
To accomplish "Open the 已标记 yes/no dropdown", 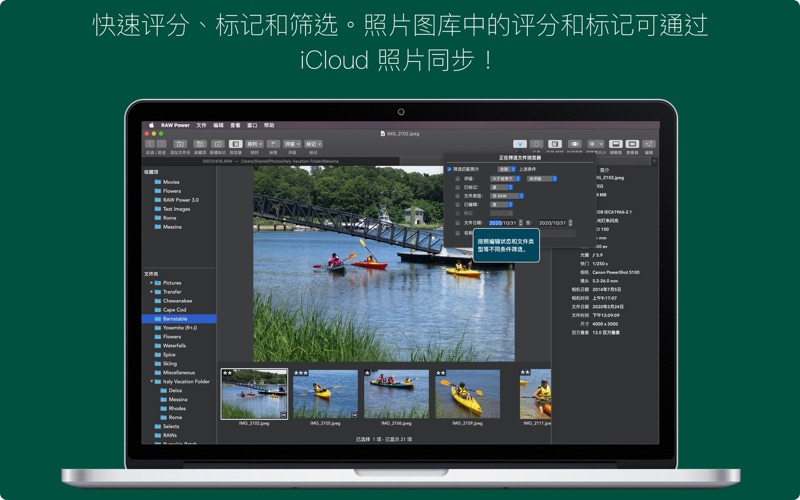I will click(502, 187).
